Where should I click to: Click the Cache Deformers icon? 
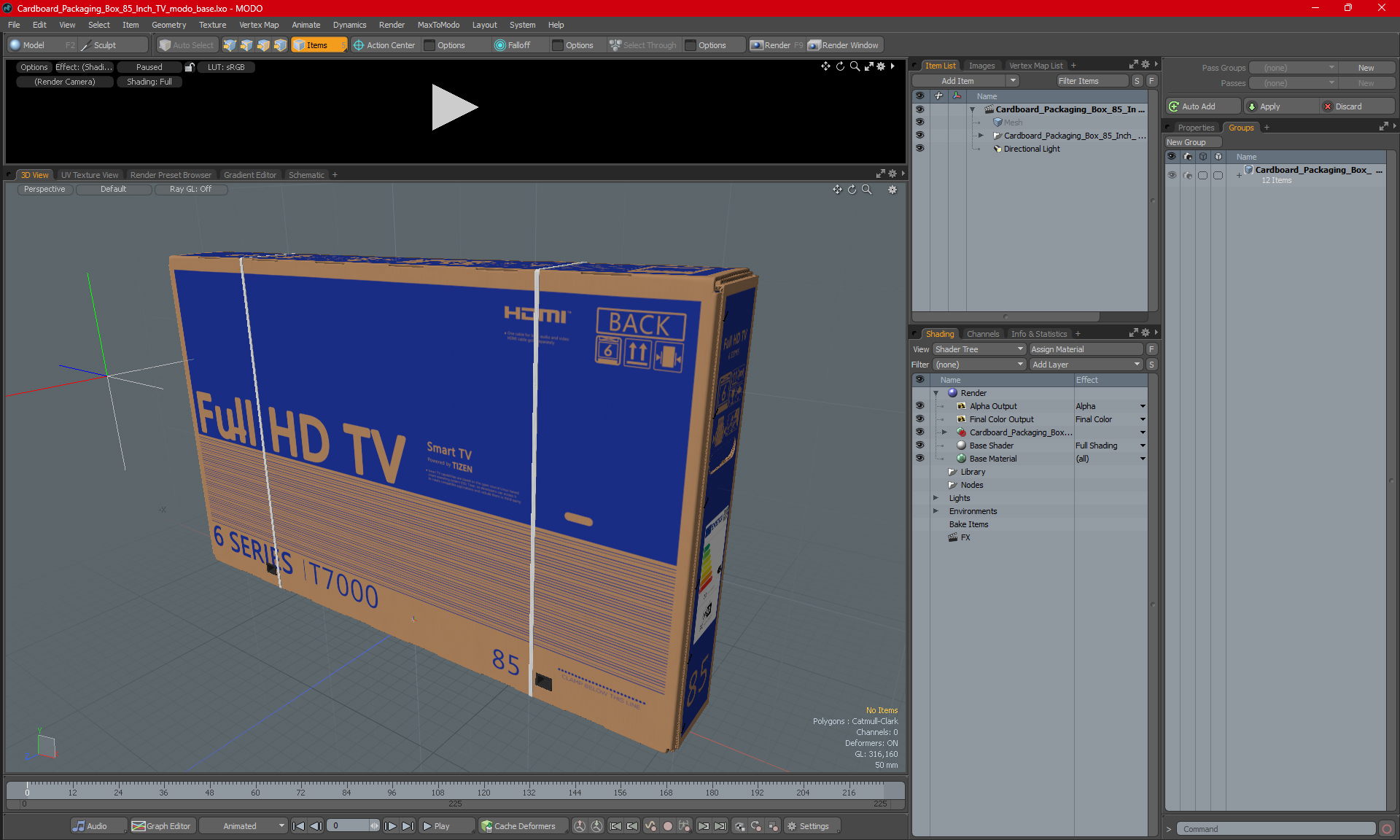pos(487,826)
